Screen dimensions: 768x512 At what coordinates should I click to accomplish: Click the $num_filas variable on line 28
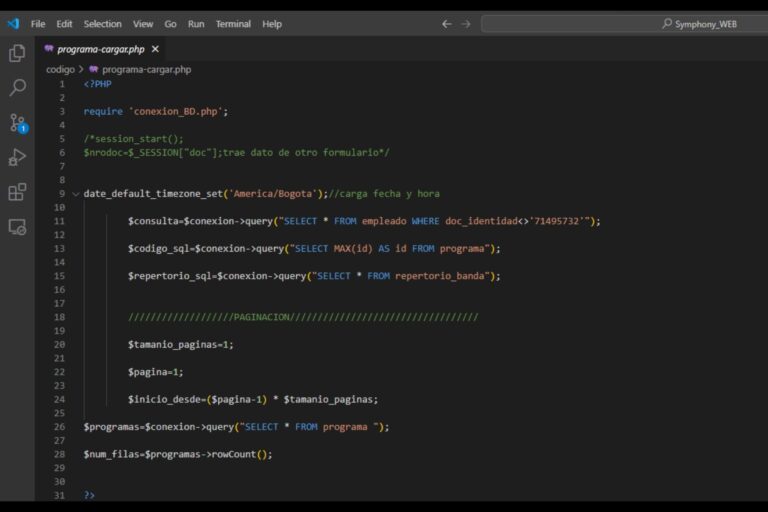click(x=112, y=455)
